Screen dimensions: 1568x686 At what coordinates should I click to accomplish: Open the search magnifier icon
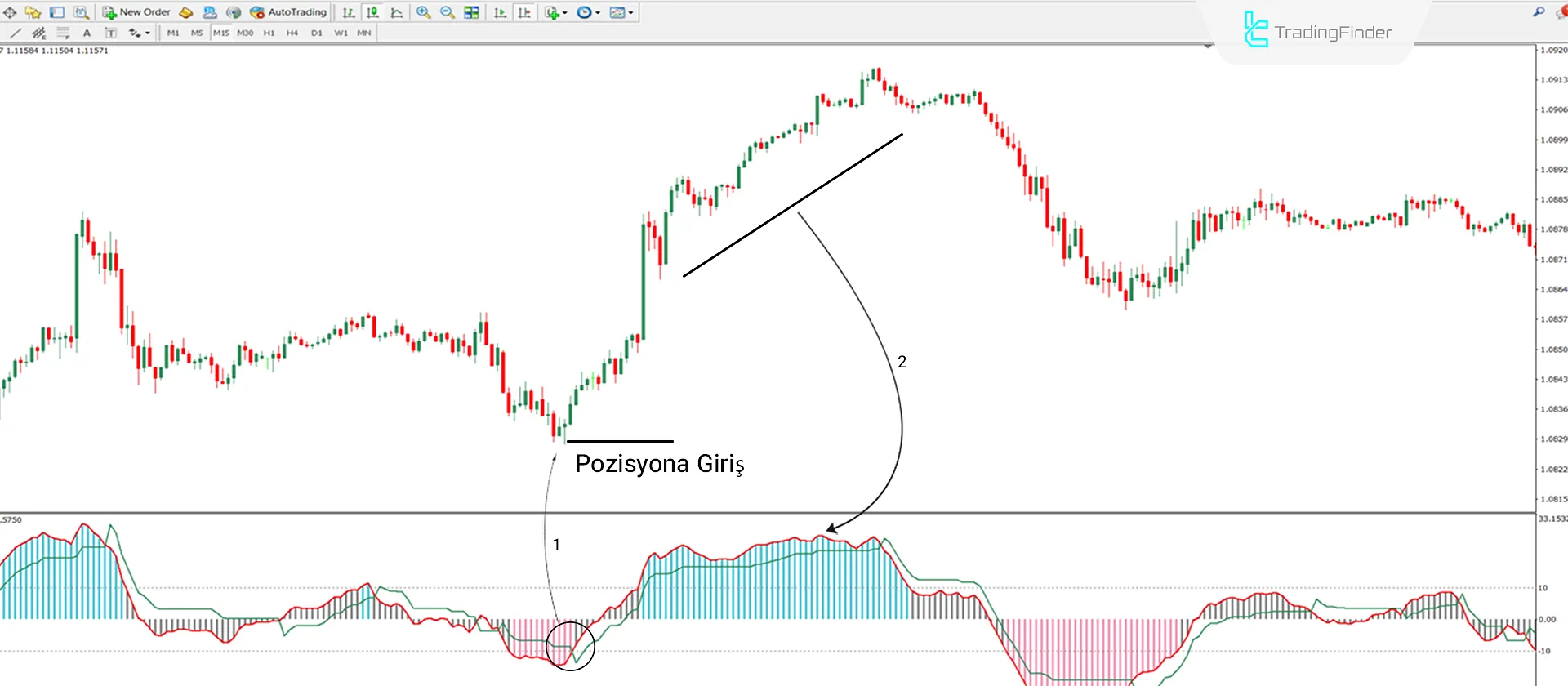coord(1539,12)
